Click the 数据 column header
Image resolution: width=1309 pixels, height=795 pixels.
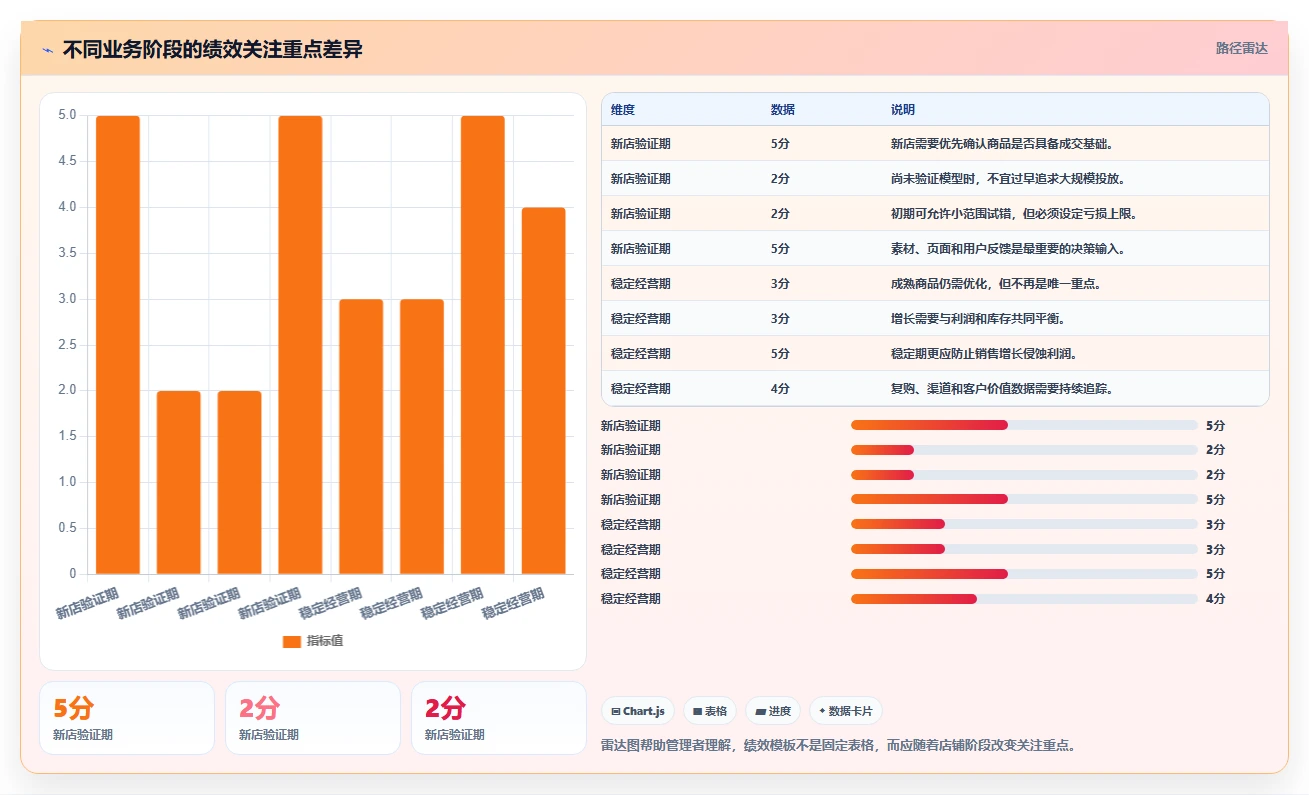[783, 110]
